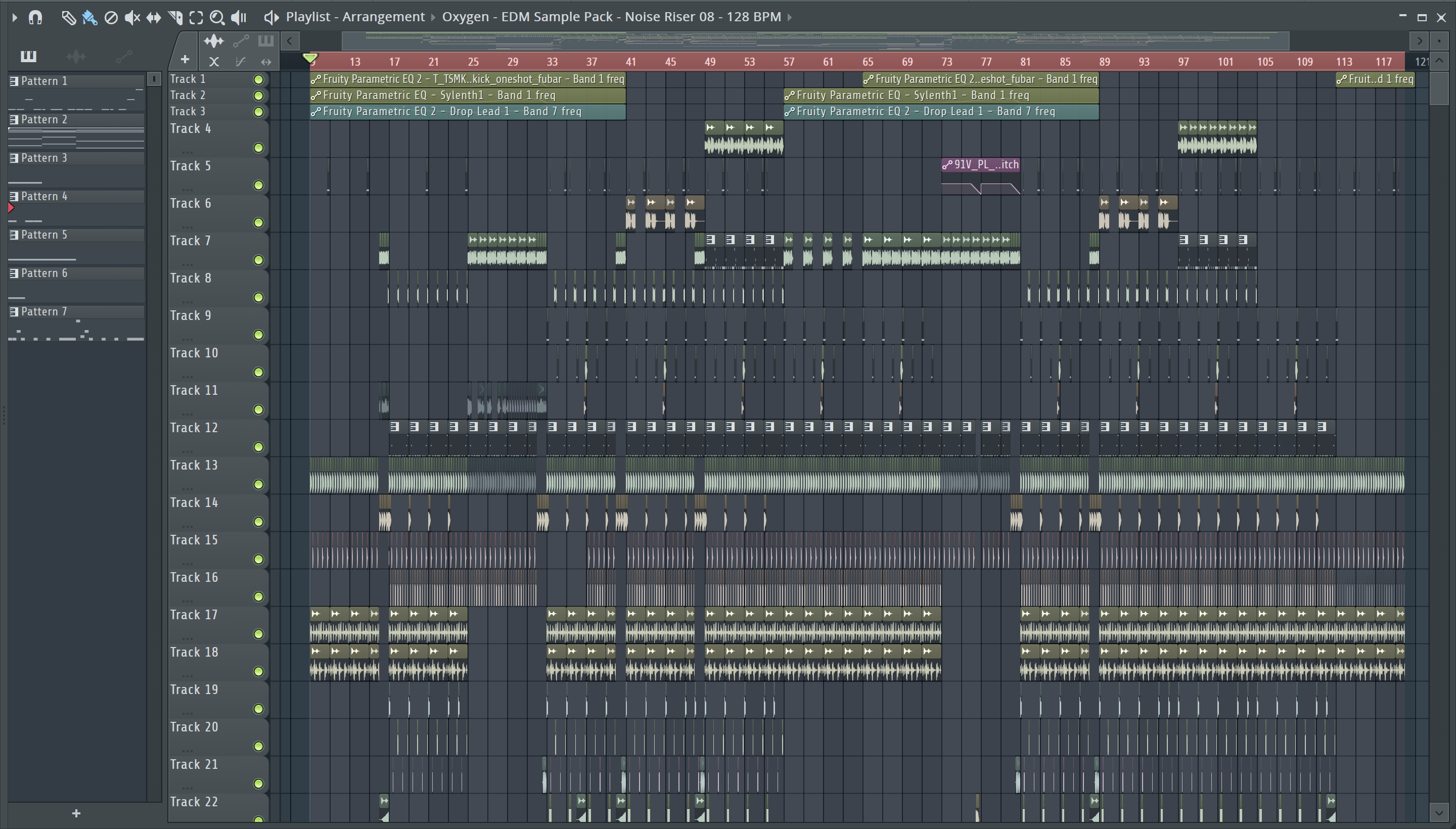Screen dimensions: 1456x829
Task: Toggle the Track 13 mute LED
Action: point(258,485)
